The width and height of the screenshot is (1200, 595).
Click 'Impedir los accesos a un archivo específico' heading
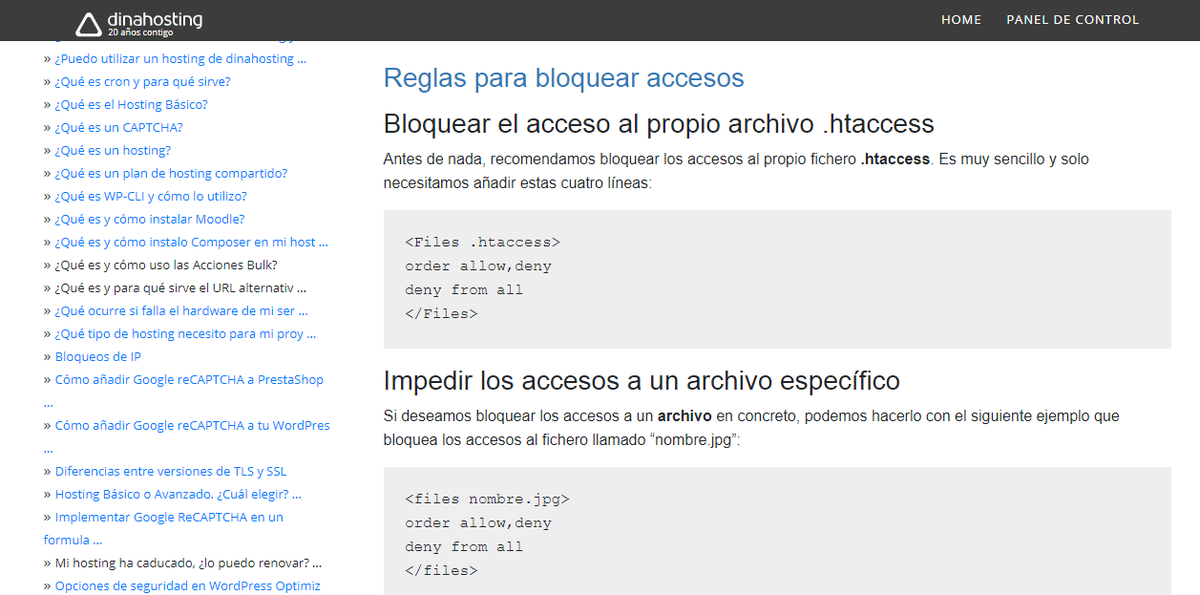642,381
